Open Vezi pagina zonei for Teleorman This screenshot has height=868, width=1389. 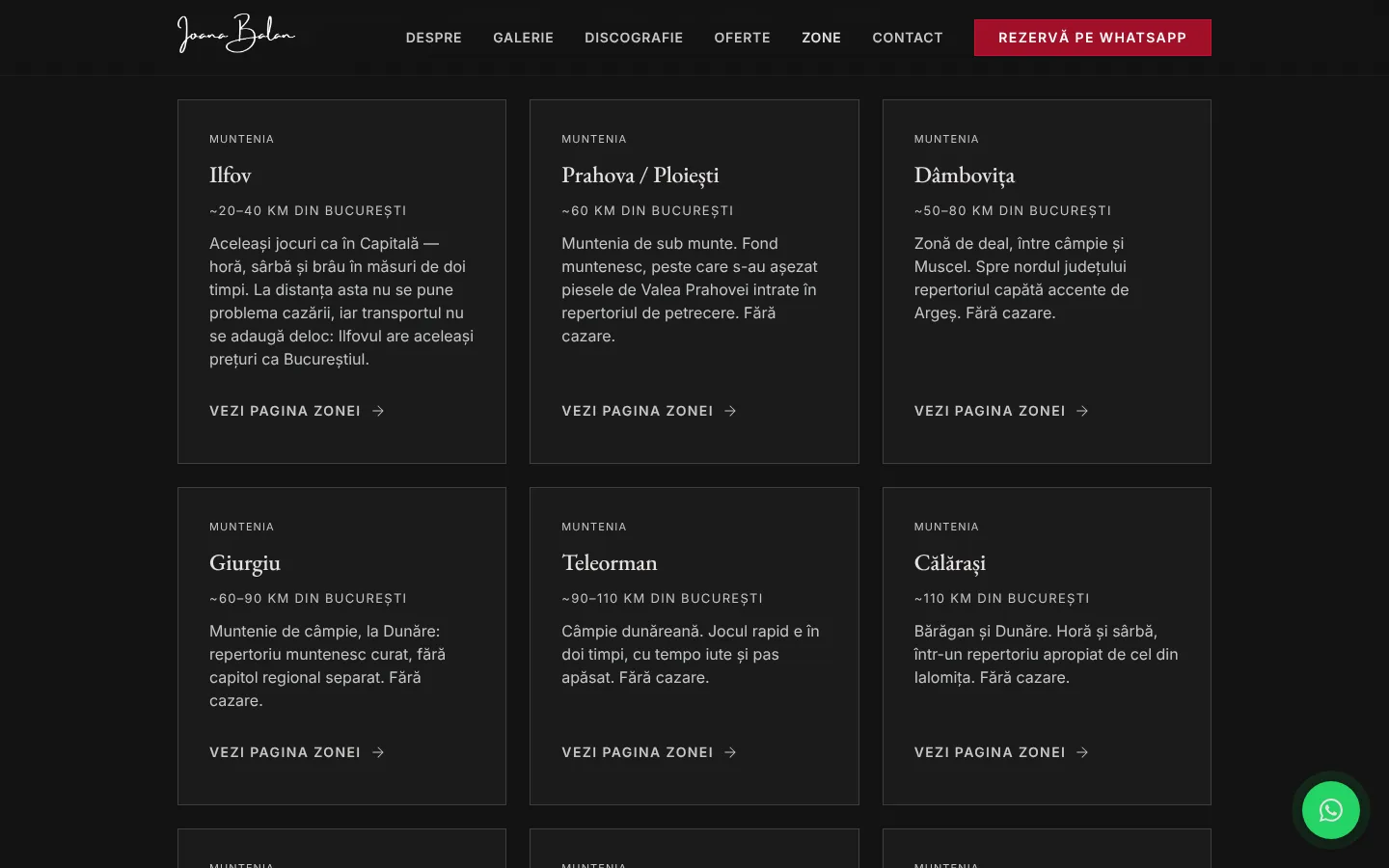tap(649, 752)
